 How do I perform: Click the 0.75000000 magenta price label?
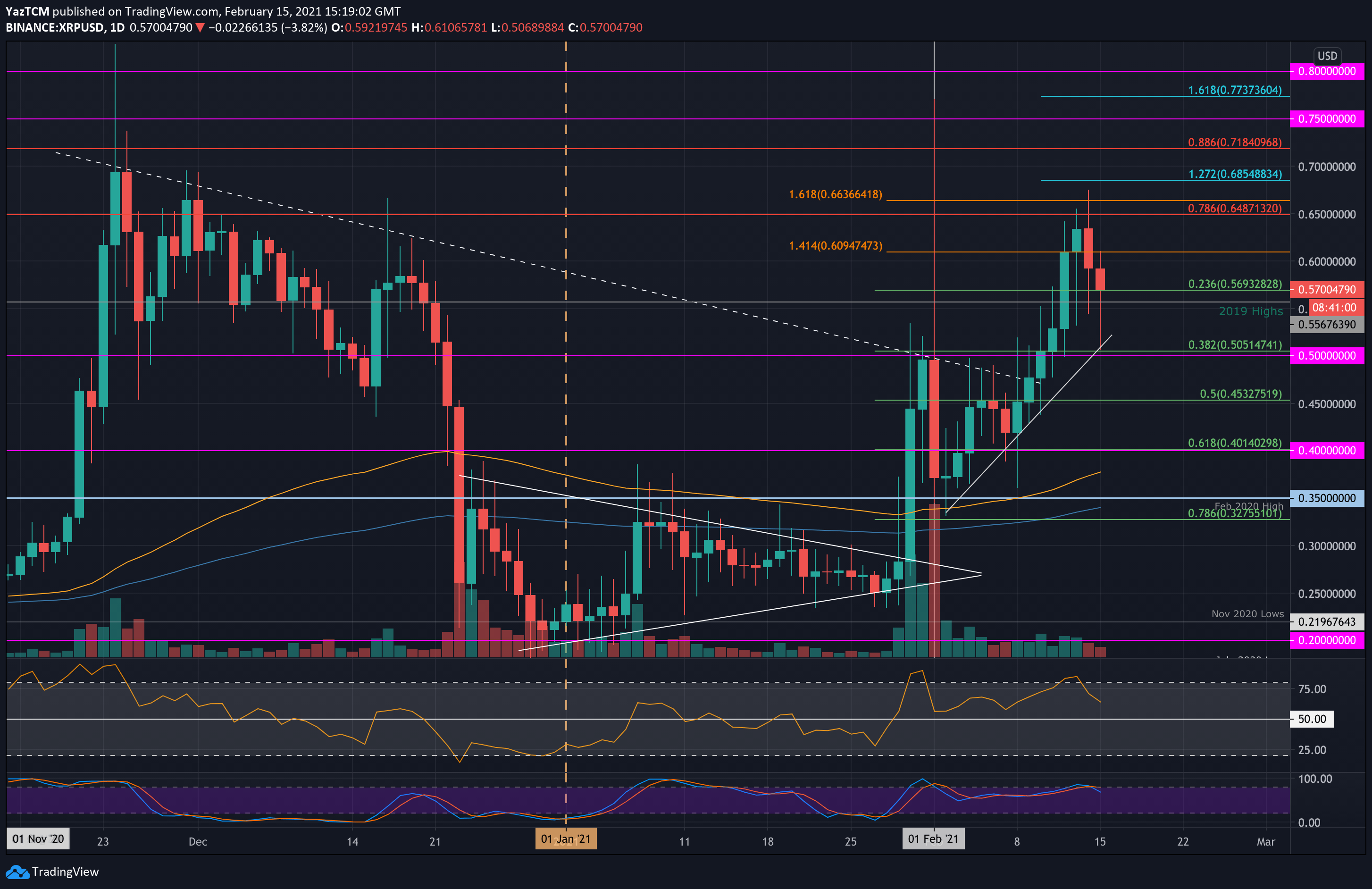point(1326,119)
